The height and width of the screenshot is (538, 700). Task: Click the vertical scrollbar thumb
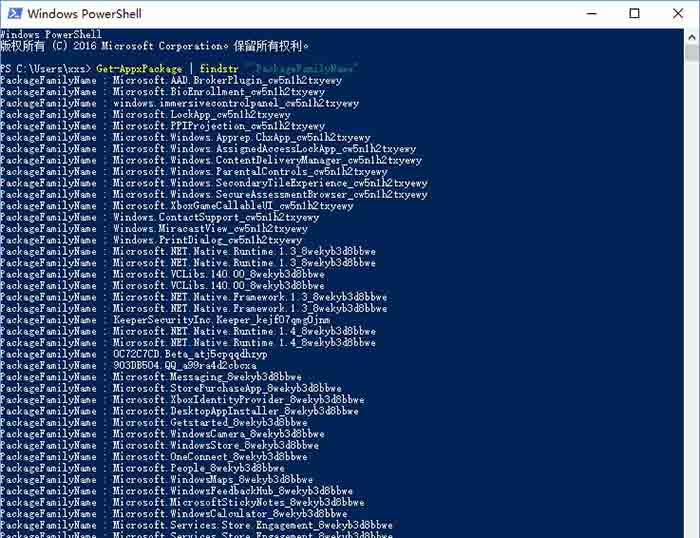(x=692, y=55)
